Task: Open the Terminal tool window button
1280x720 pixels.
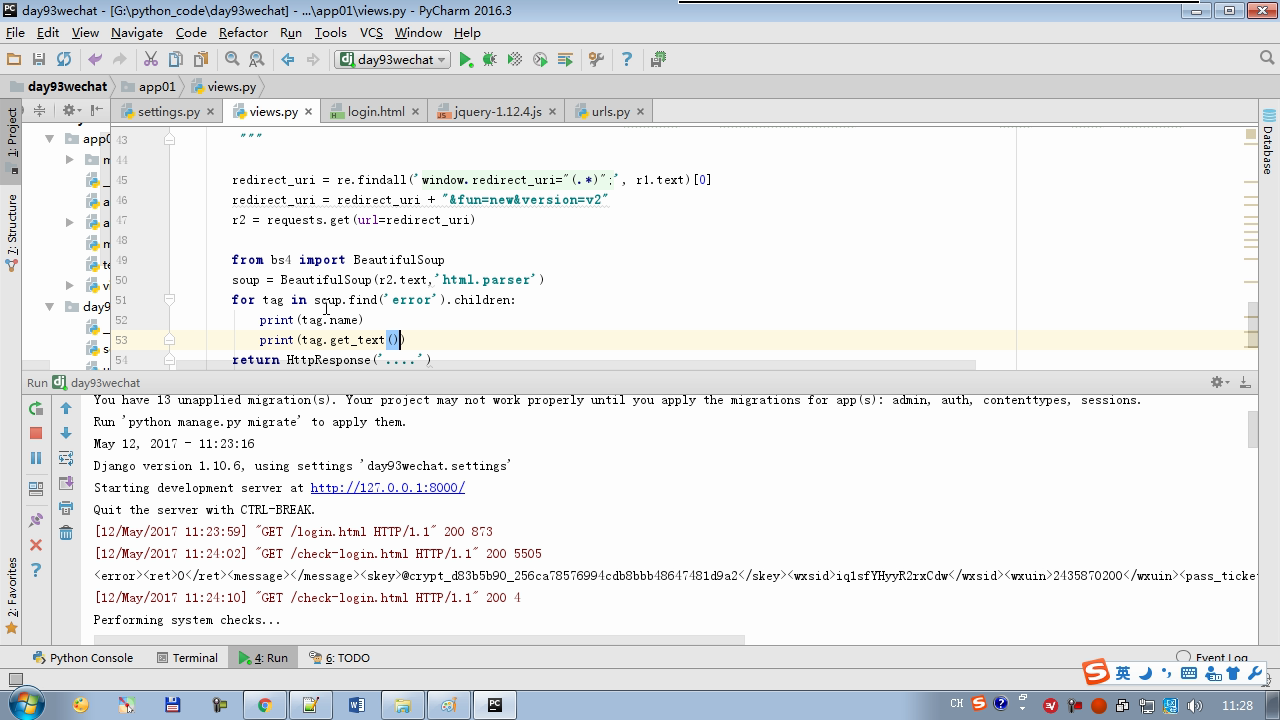Action: pos(187,657)
